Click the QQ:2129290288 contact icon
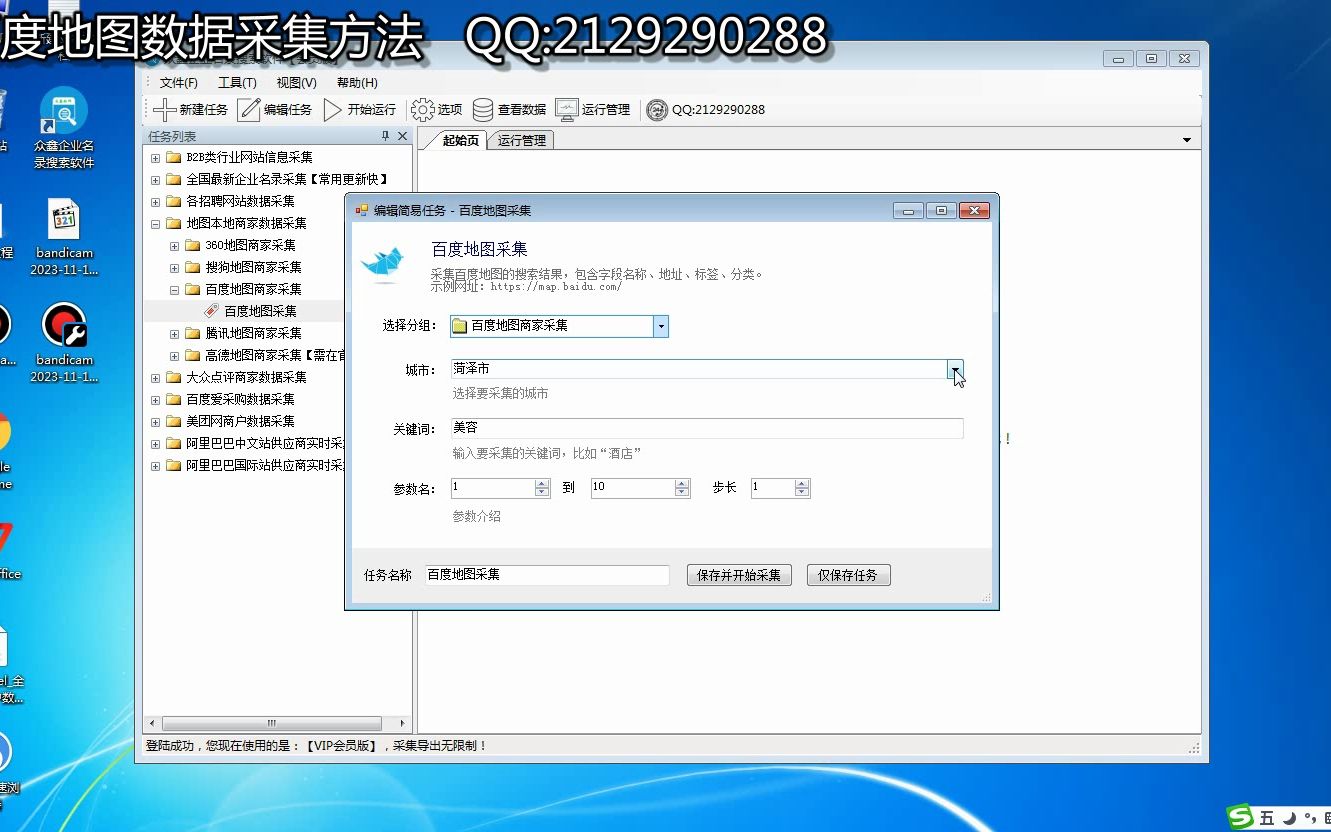 (658, 110)
